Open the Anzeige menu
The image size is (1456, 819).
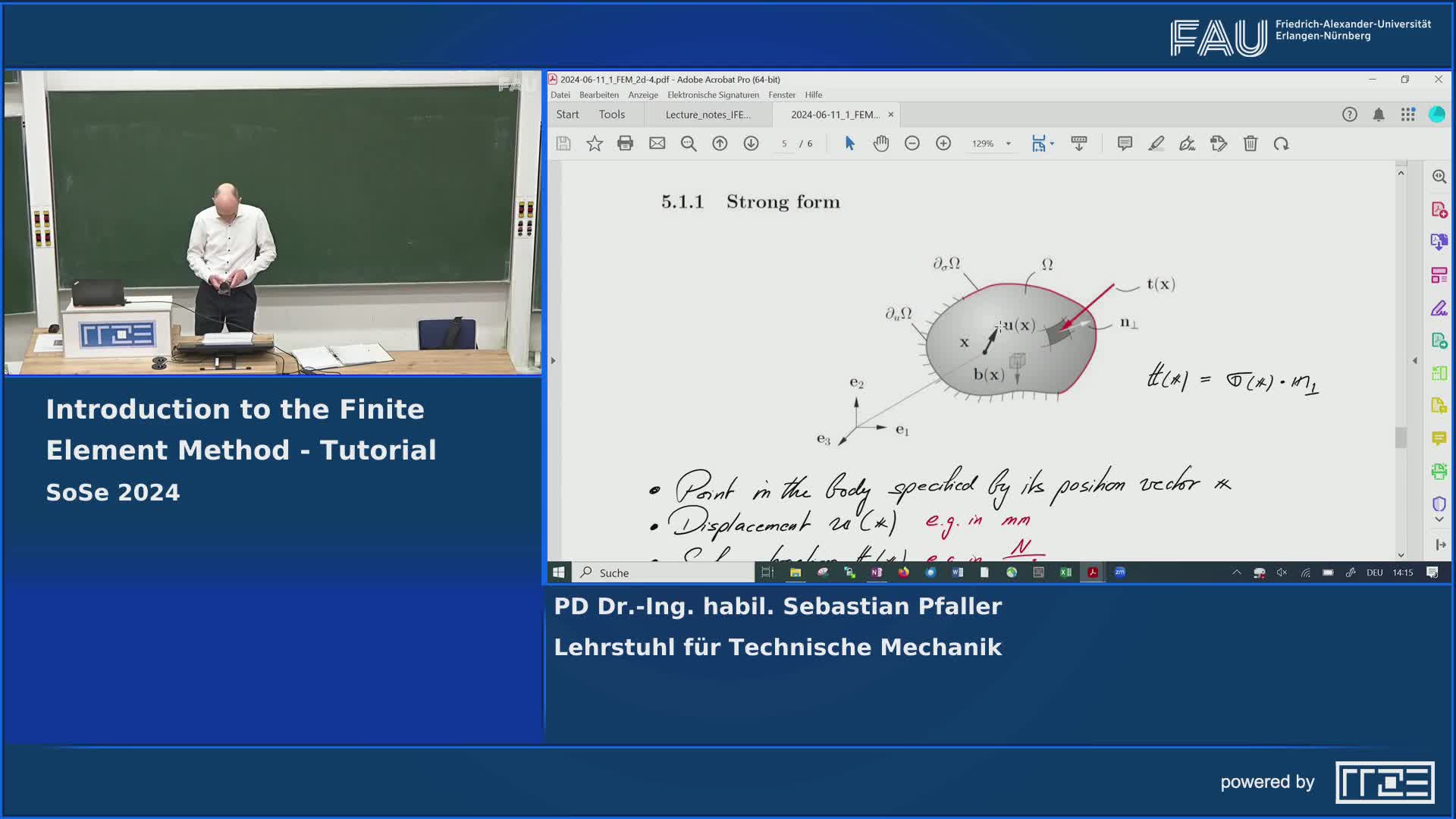642,95
